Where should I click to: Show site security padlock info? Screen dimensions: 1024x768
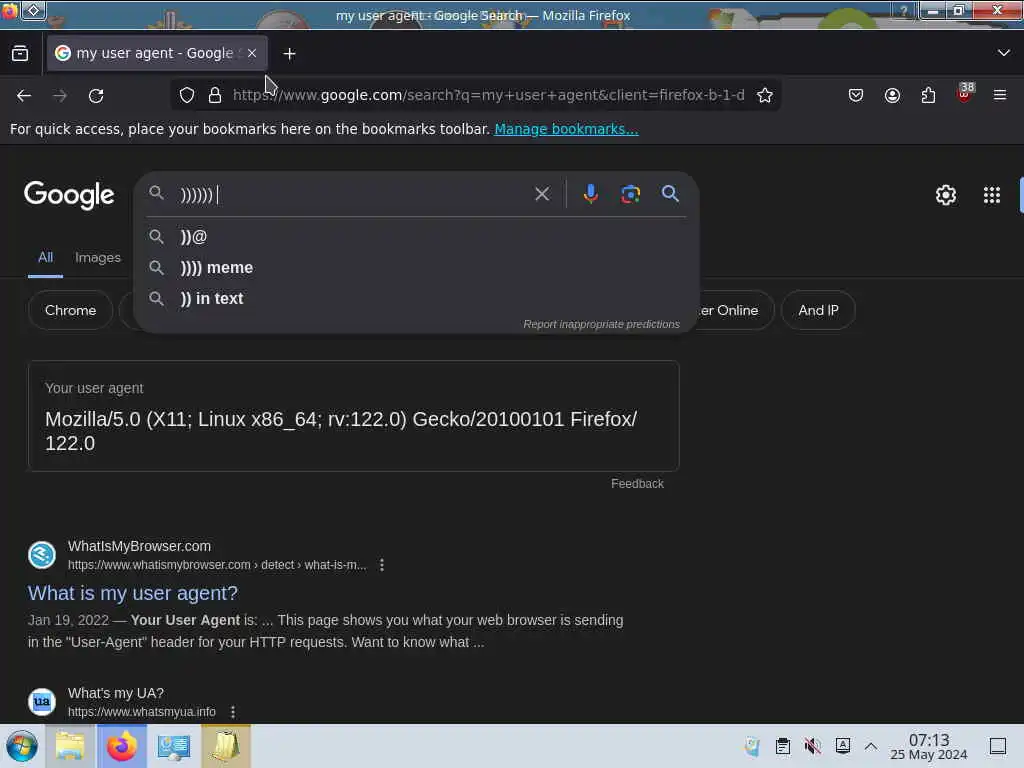[215, 95]
